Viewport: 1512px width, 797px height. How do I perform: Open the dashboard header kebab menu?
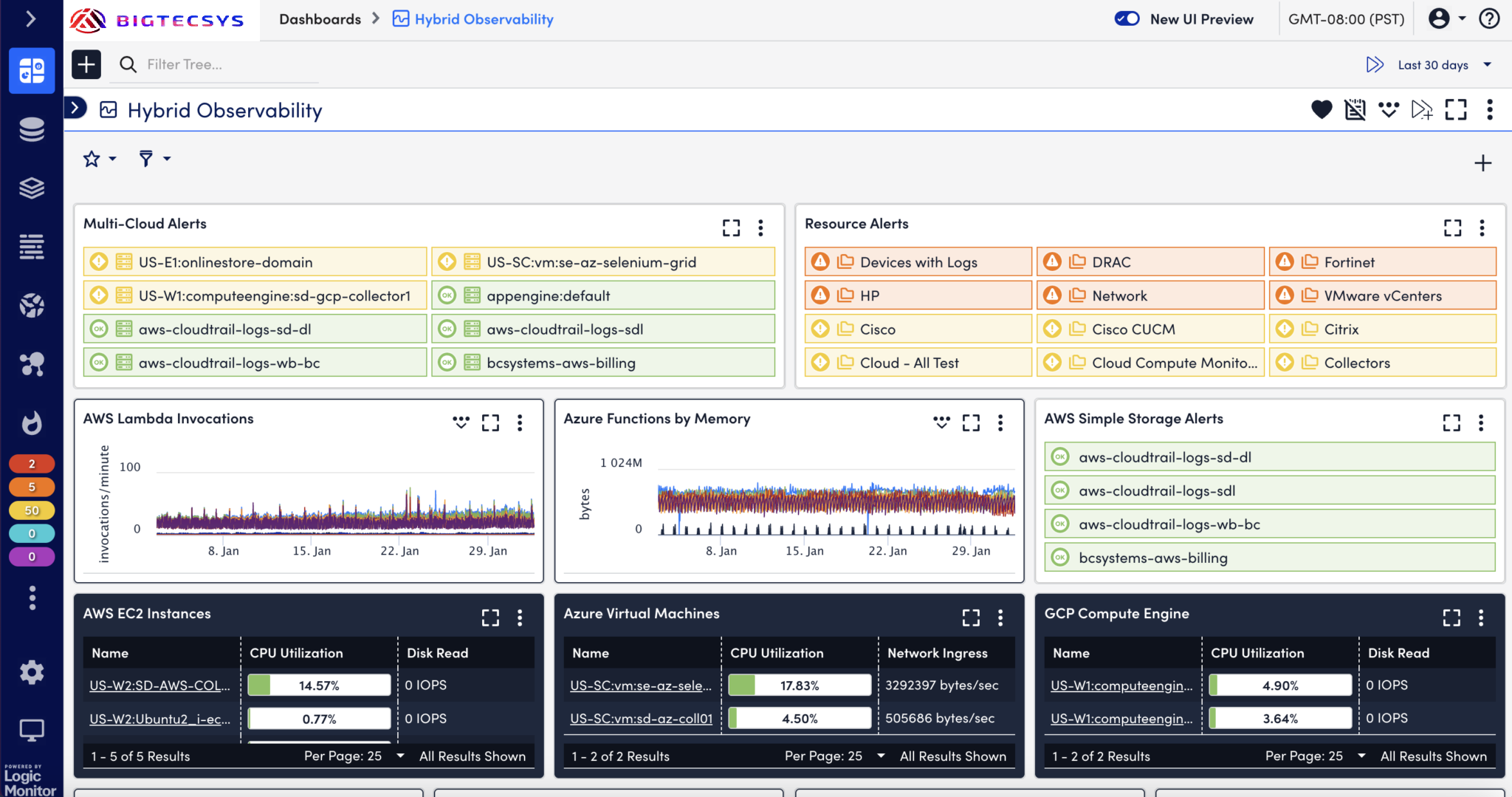(1490, 110)
